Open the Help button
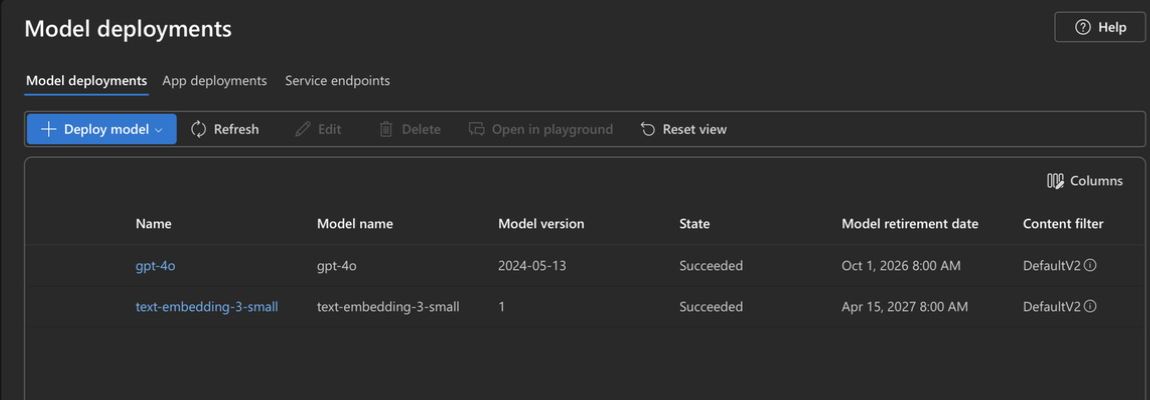The width and height of the screenshot is (1150, 400). pyautogui.click(x=1099, y=27)
